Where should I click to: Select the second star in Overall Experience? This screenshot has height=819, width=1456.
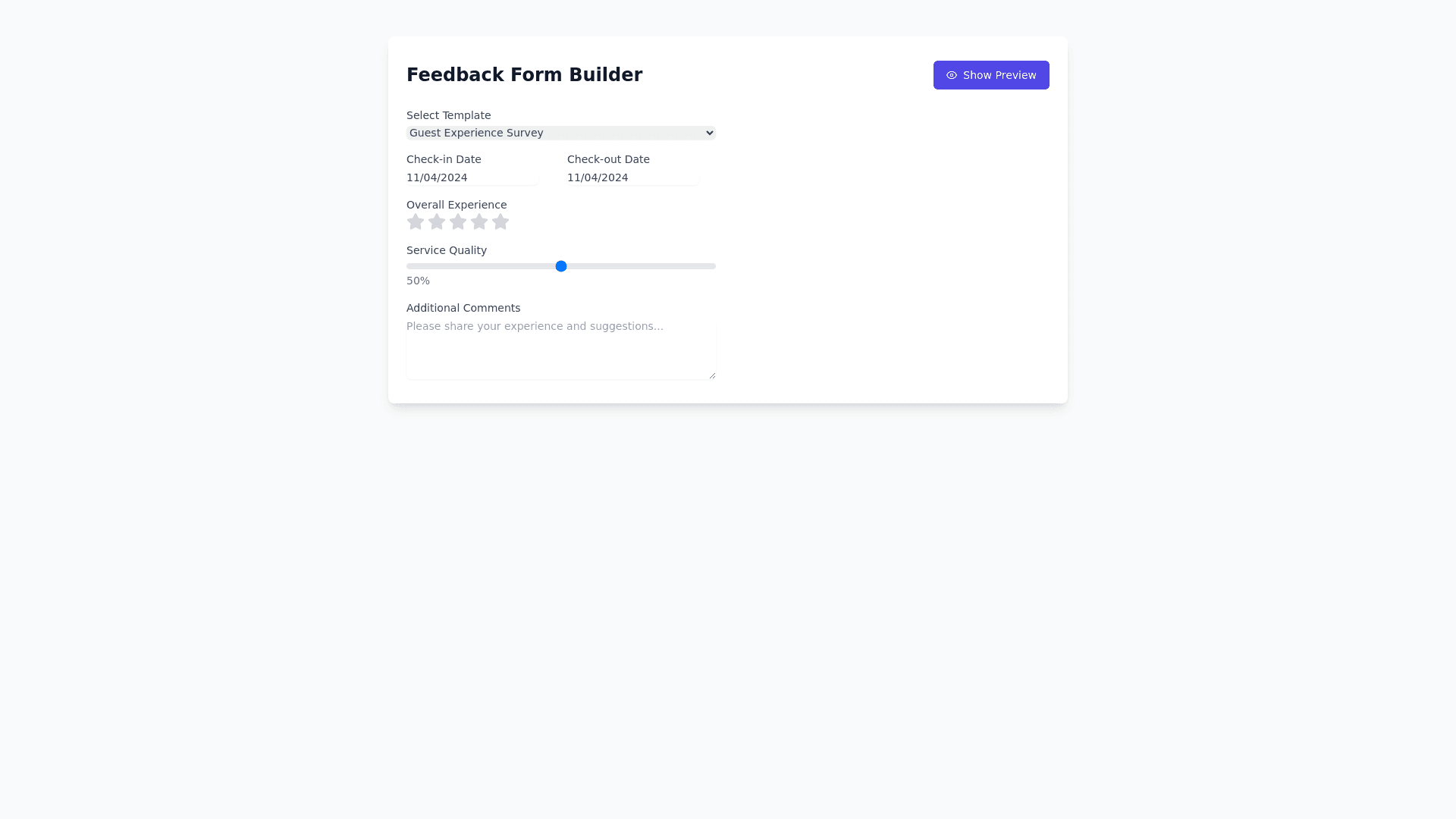pos(437,222)
